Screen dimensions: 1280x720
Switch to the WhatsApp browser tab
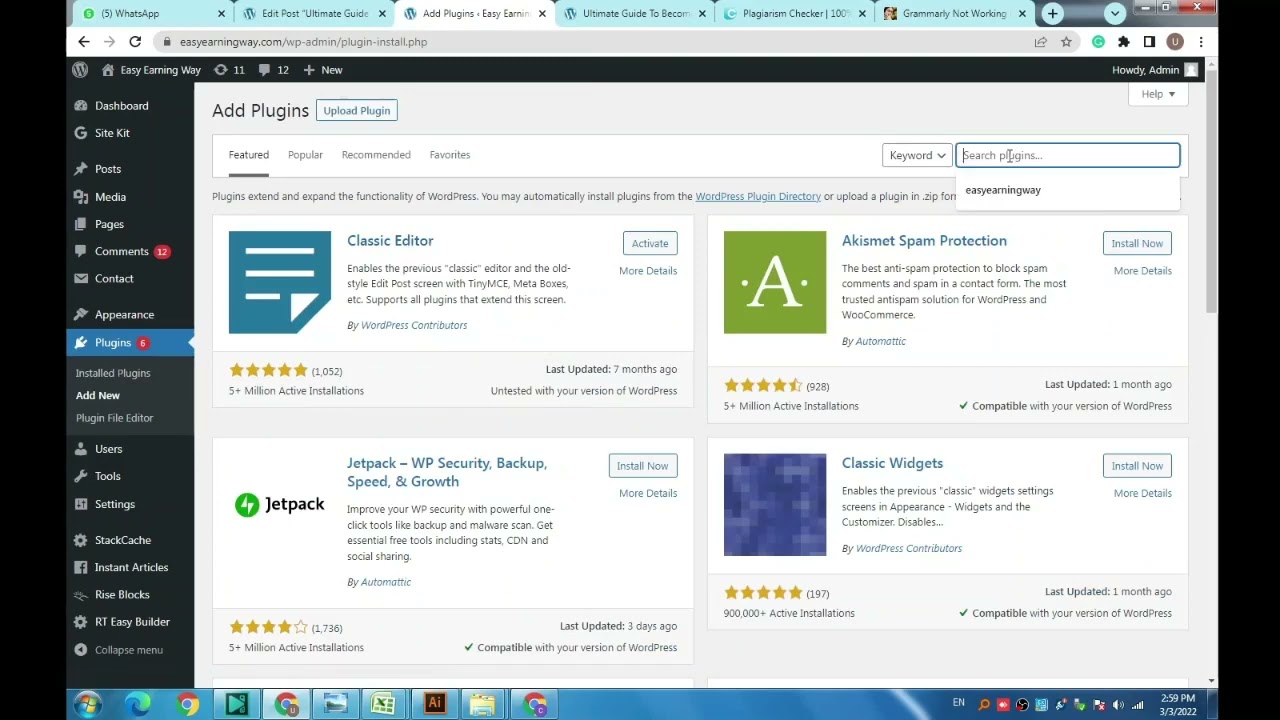(151, 14)
